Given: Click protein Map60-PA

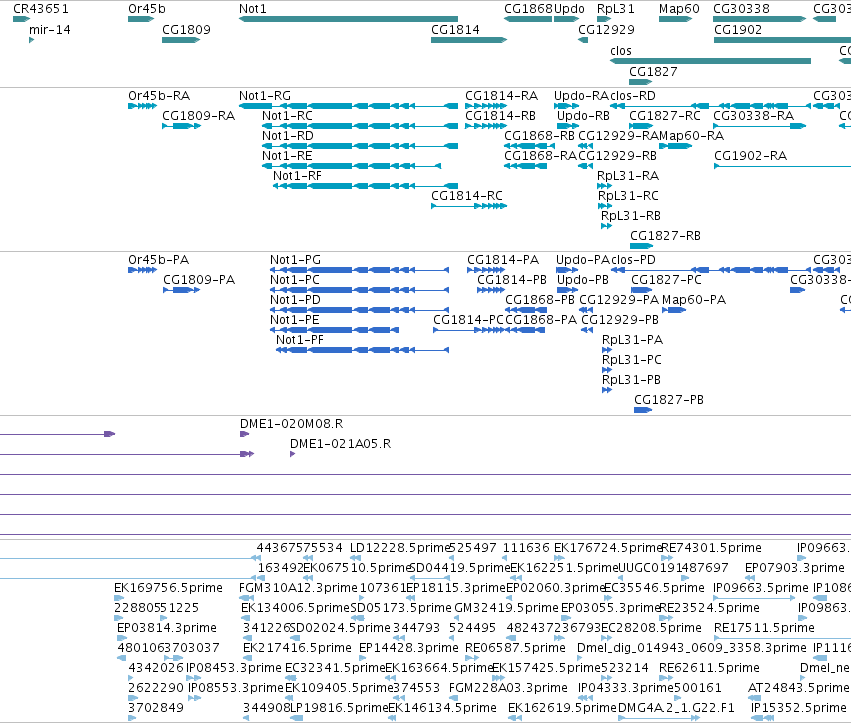Looking at the screenshot, I should click(x=674, y=310).
